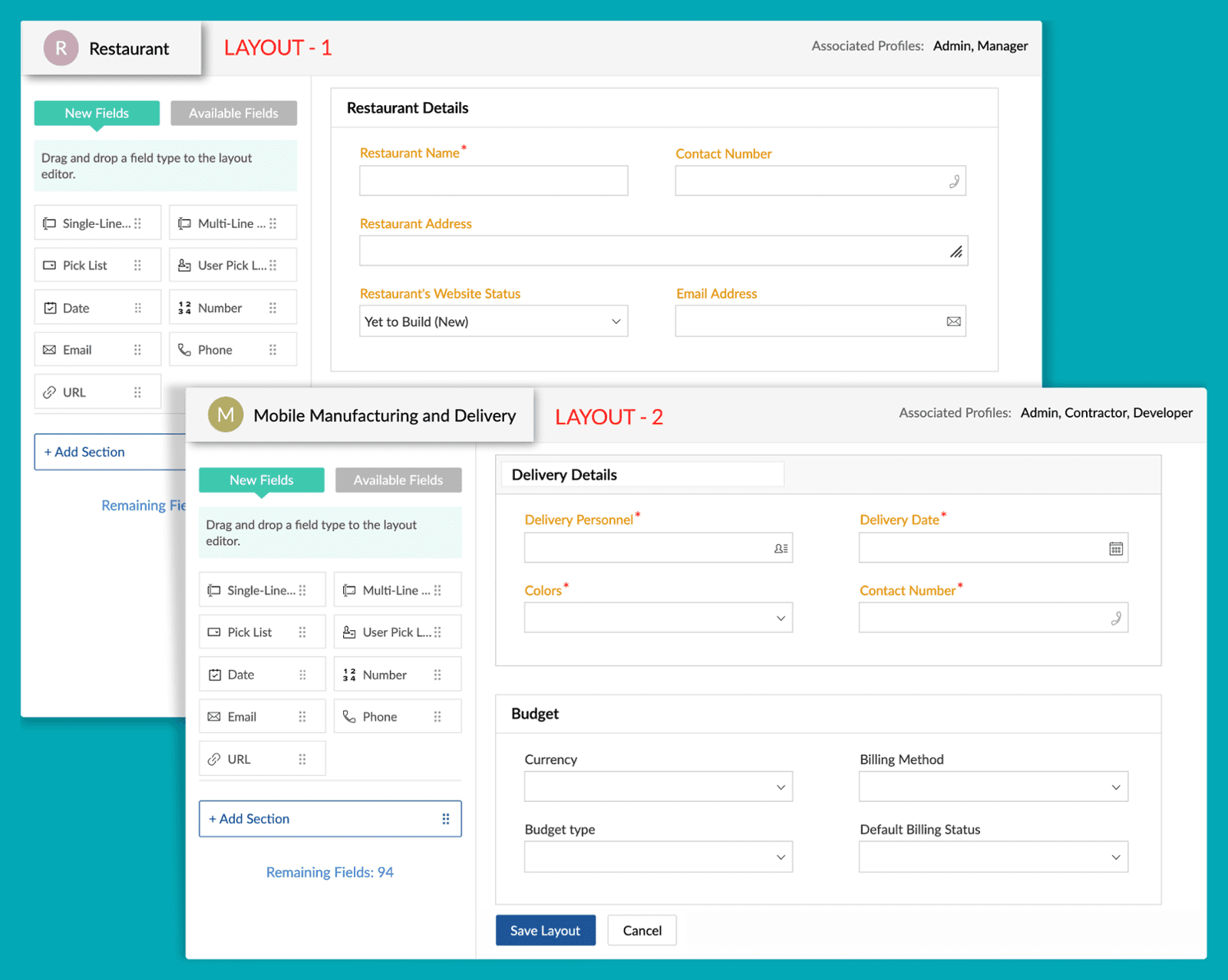Click the Cancel button

point(642,930)
